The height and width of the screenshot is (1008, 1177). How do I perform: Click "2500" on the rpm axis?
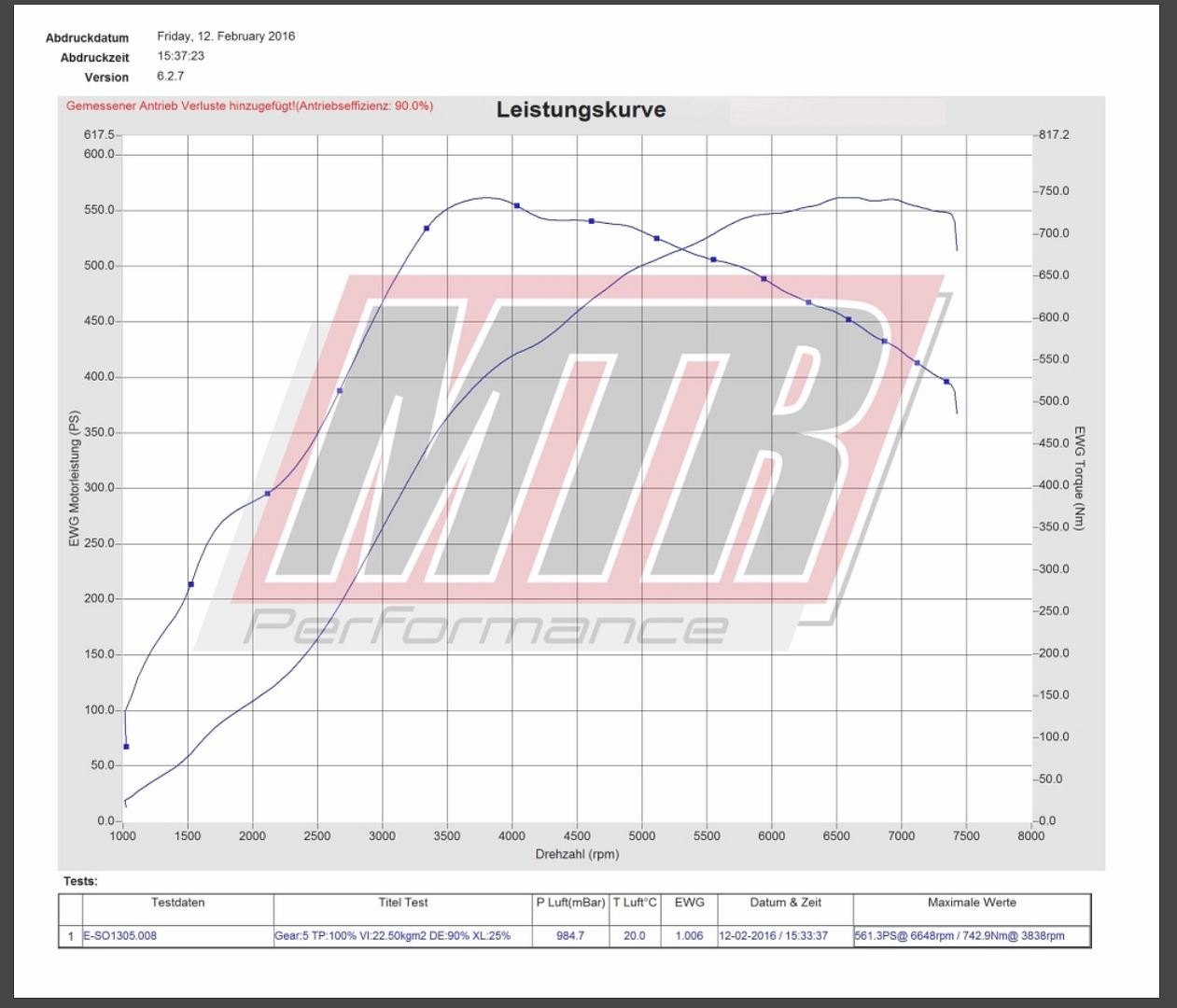coord(317,836)
